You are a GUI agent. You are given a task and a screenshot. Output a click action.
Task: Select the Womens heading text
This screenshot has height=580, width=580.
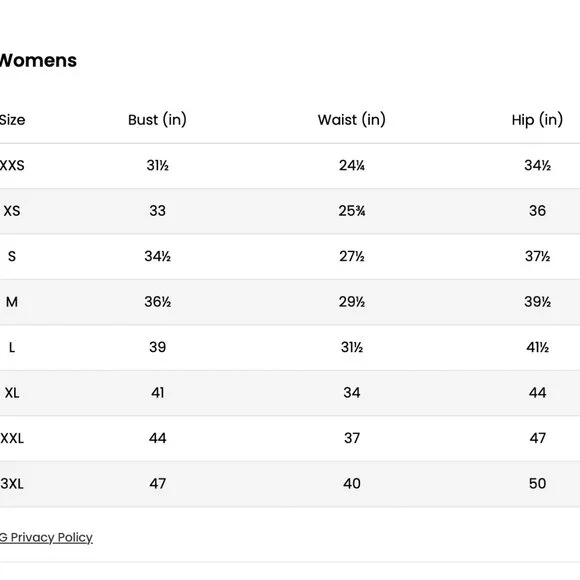point(38,60)
